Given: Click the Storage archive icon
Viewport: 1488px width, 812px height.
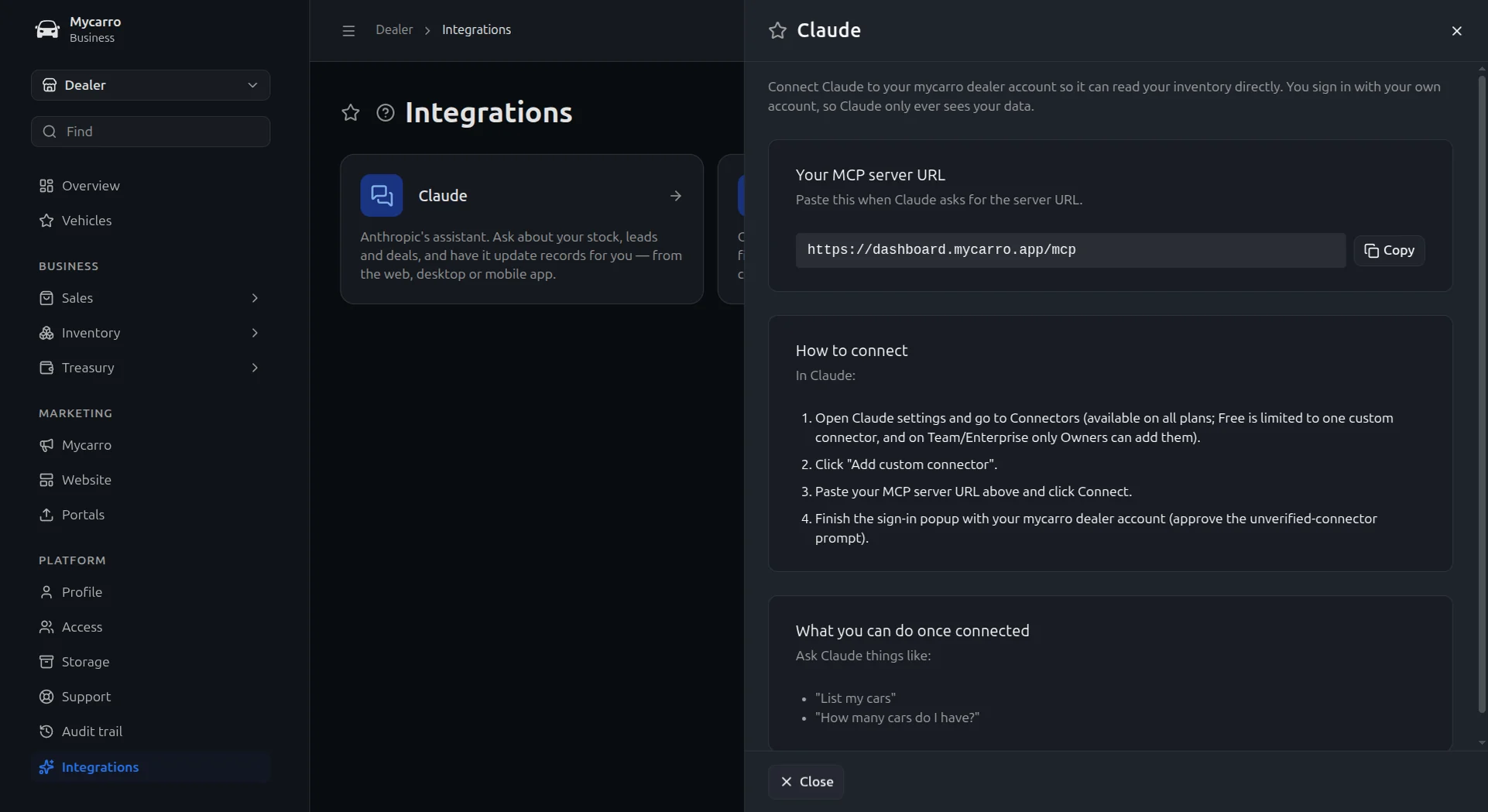Looking at the screenshot, I should click(x=46, y=662).
